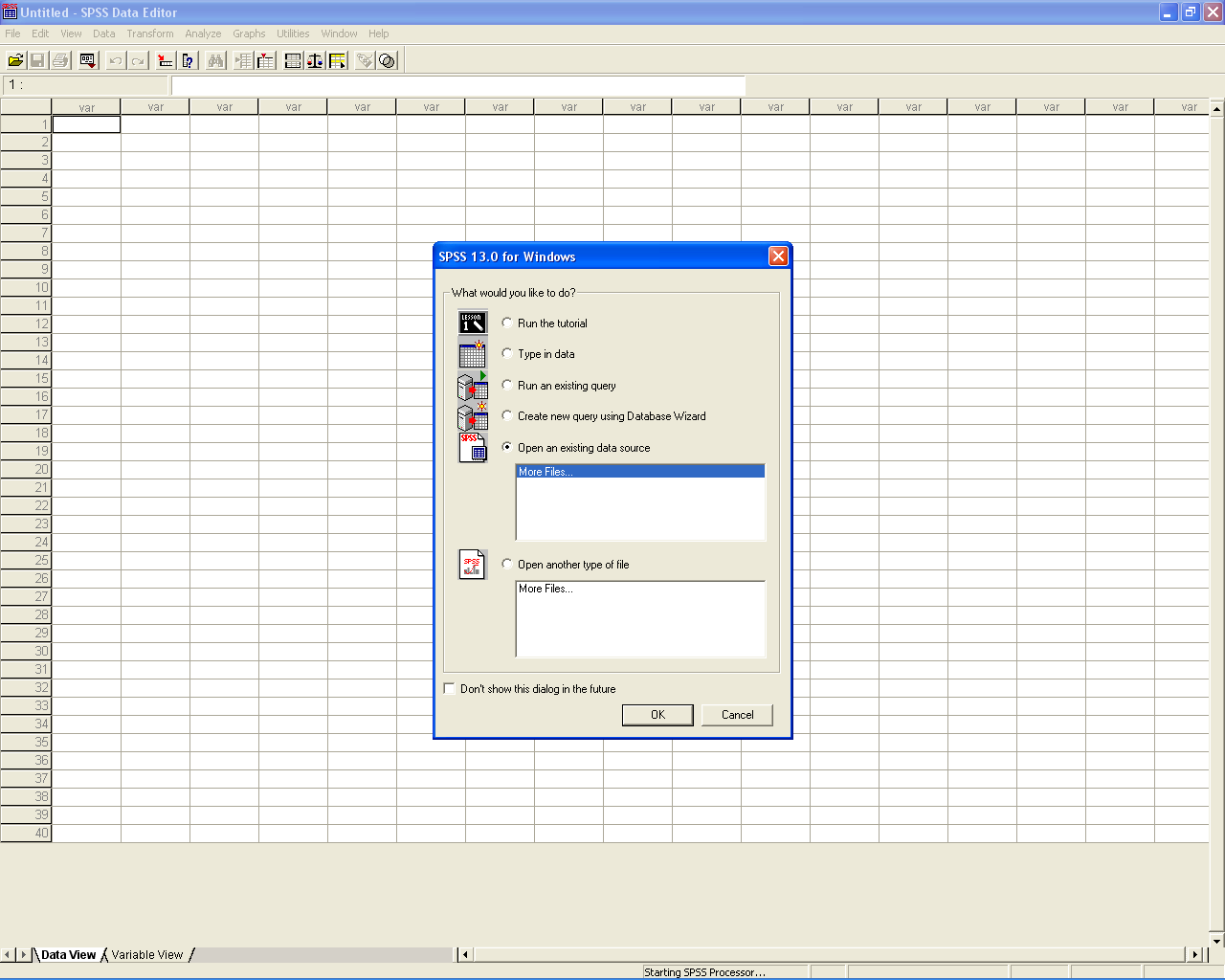Toggle the Value Labels tag icon
The height and width of the screenshot is (980, 1225).
point(365,60)
